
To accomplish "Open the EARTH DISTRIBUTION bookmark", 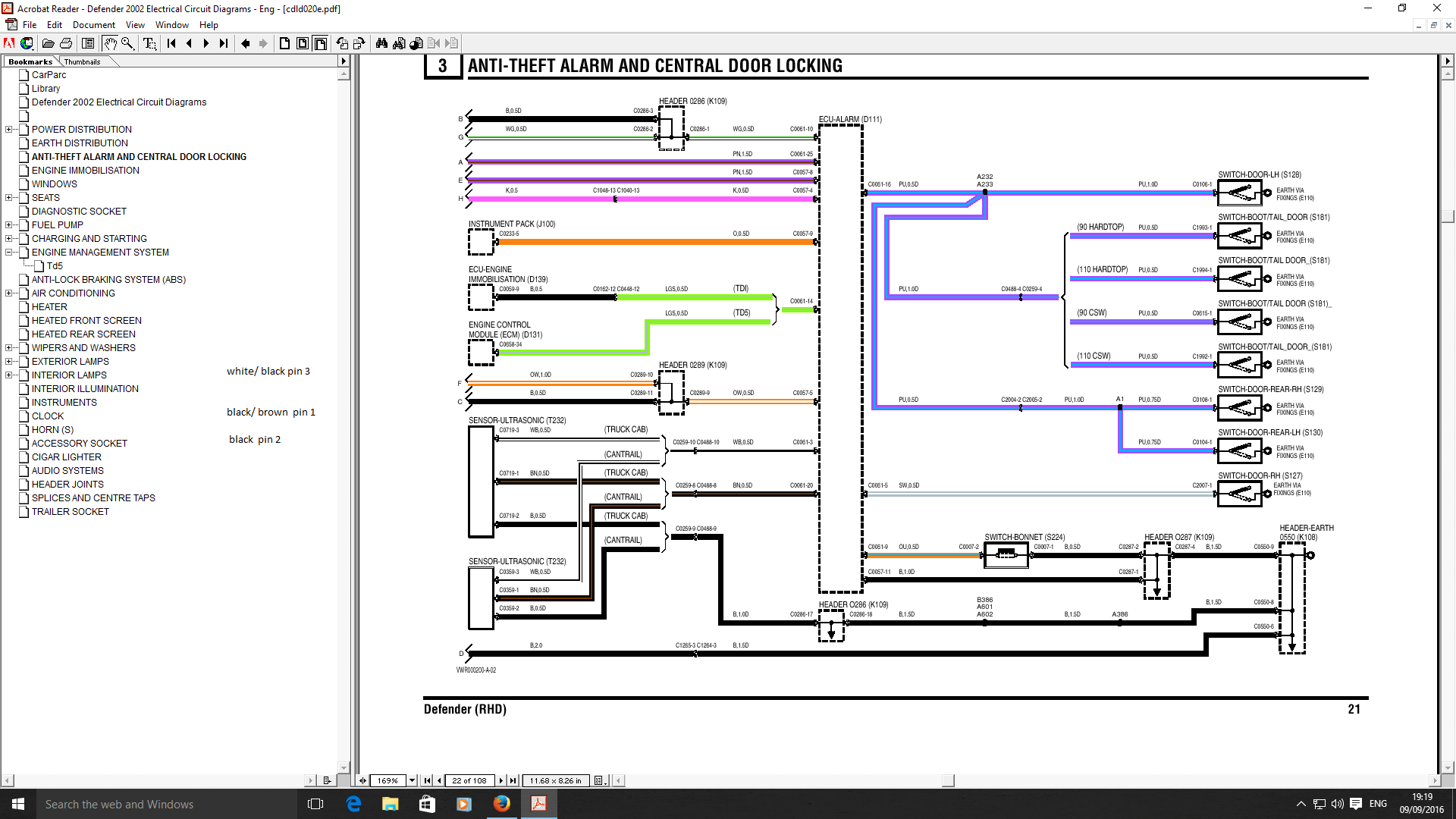I will coord(80,143).
